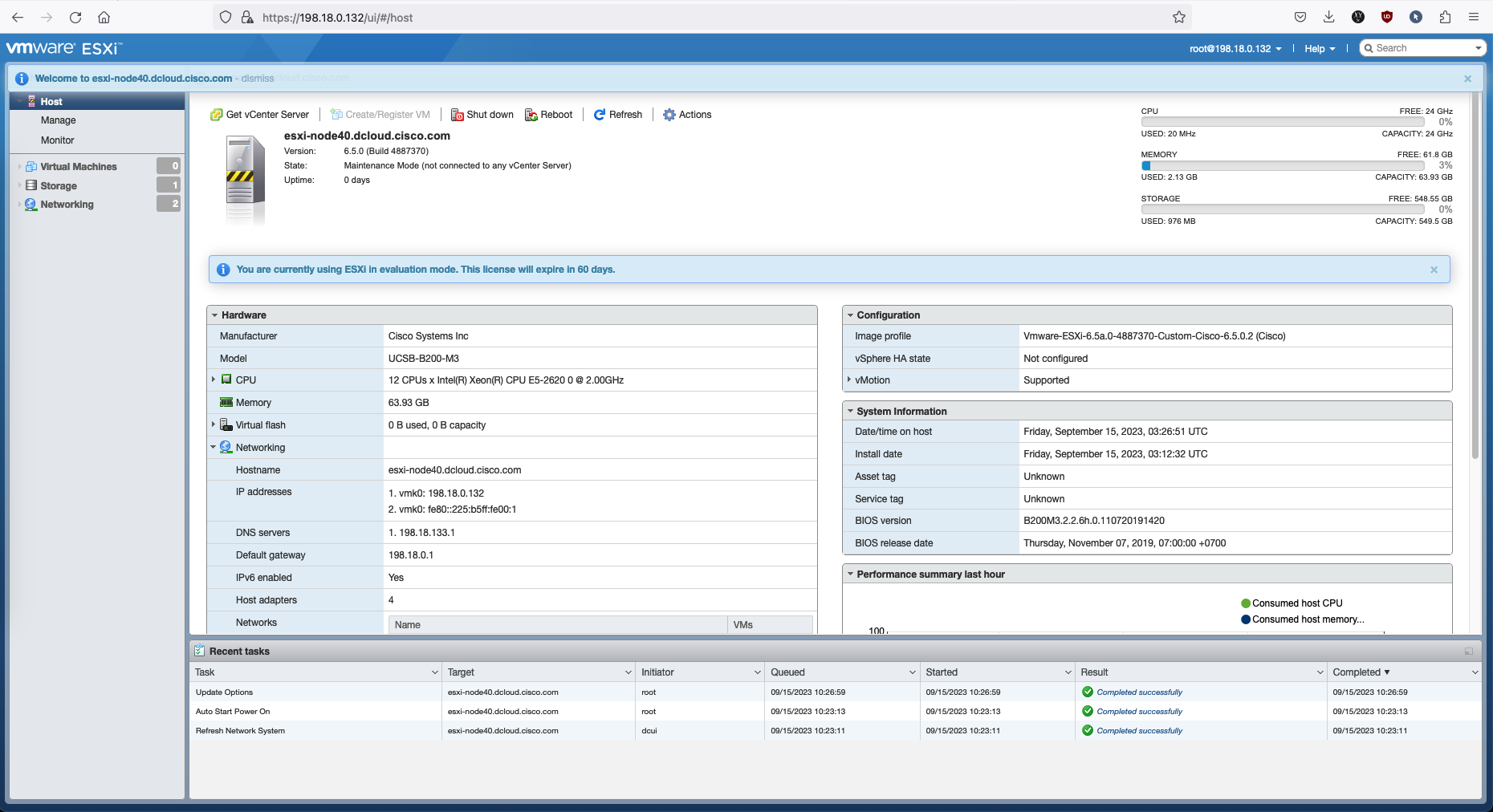
Task: Click the Shut down host icon
Action: [x=457, y=115]
